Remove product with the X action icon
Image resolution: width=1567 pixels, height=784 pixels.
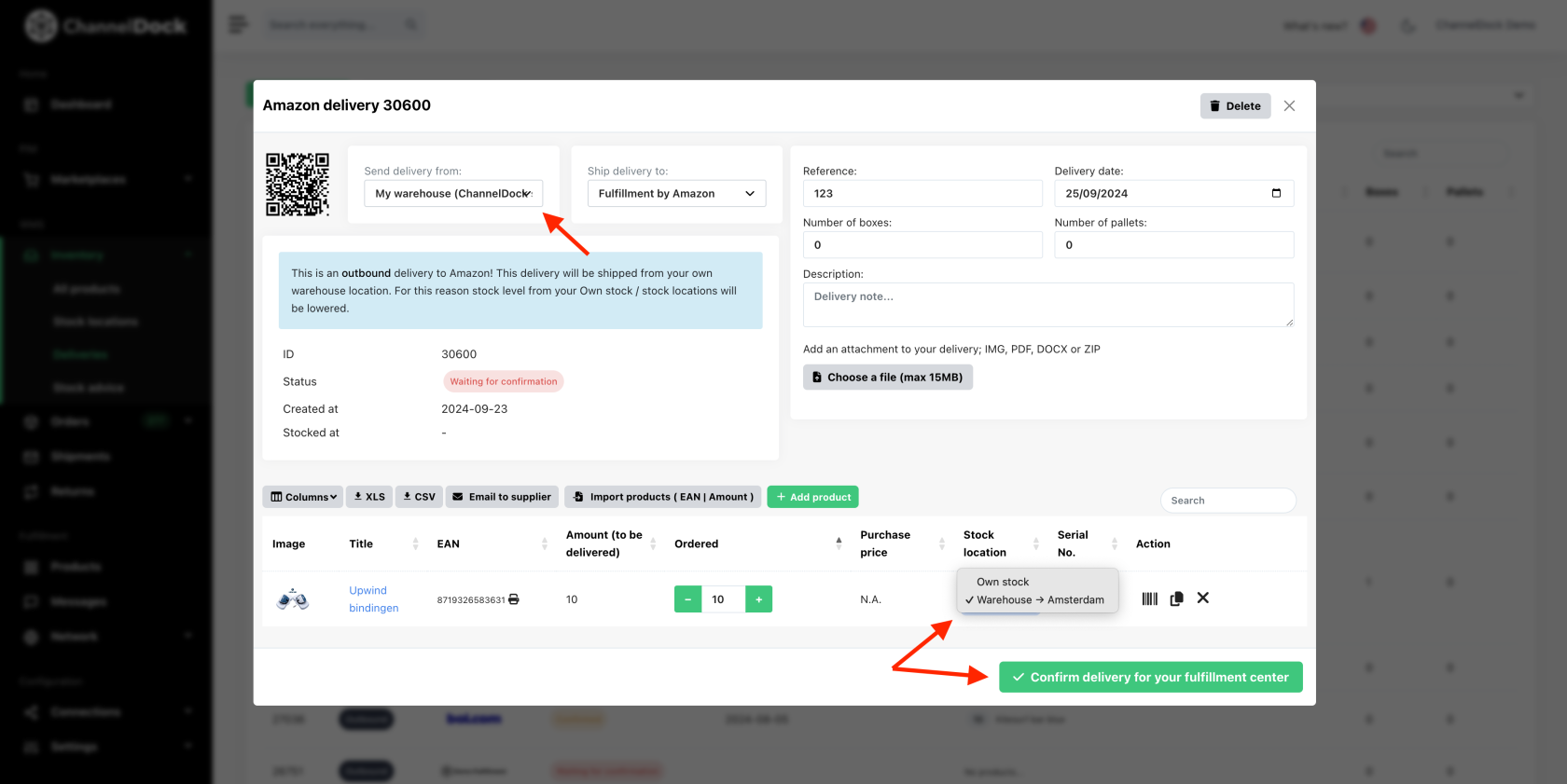(x=1203, y=598)
